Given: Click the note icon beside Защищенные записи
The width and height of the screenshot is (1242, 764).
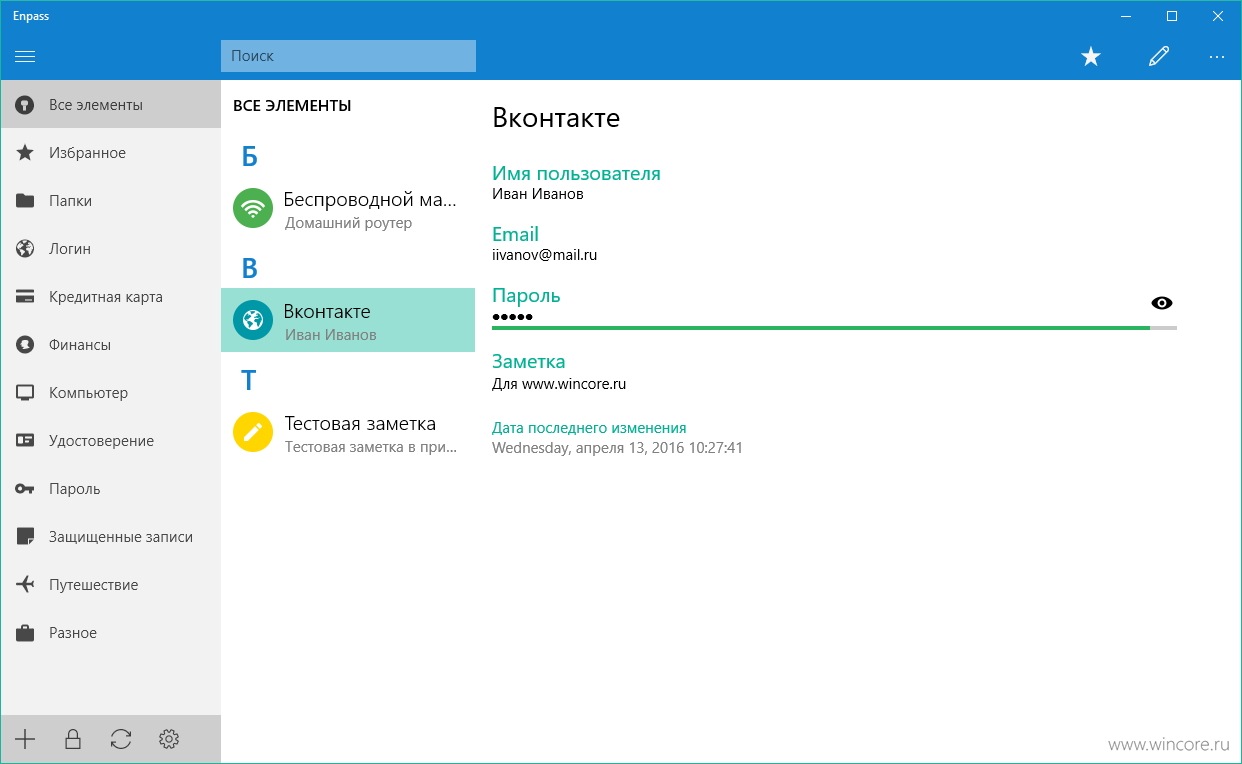Looking at the screenshot, I should coord(26,537).
